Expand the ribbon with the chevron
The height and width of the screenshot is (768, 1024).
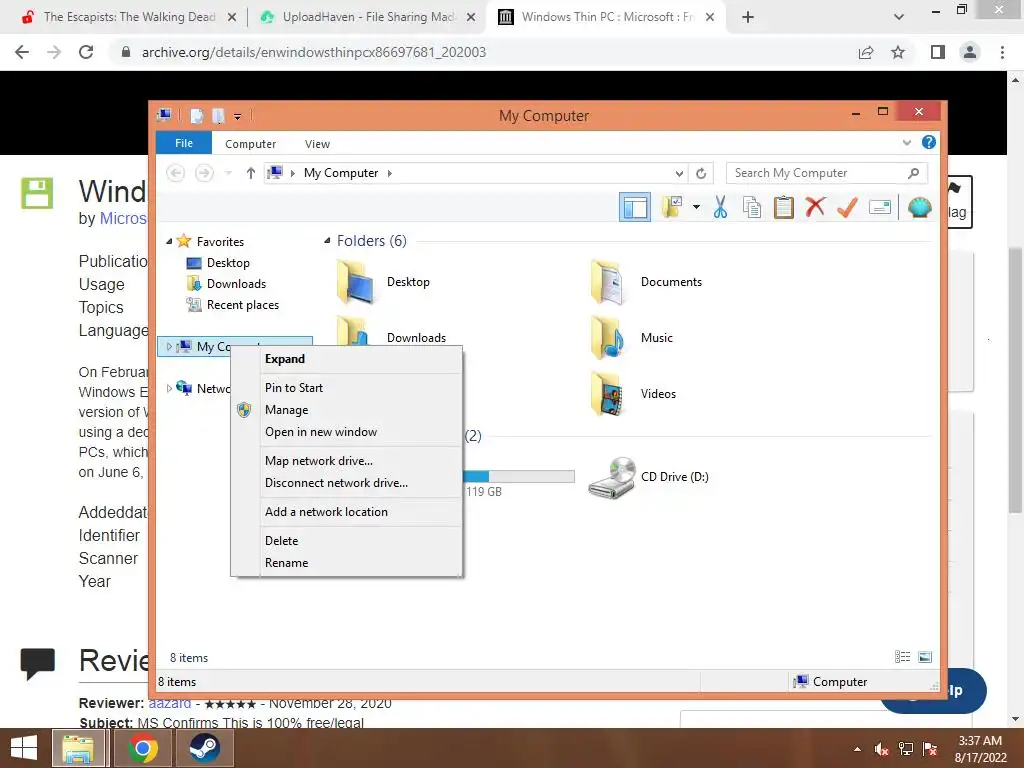pyautogui.click(x=906, y=142)
